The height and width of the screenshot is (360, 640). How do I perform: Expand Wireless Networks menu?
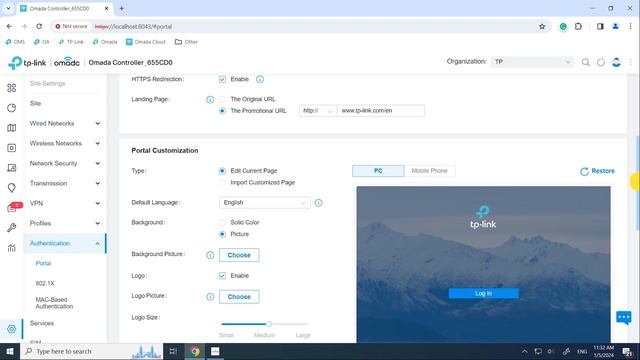tap(65, 143)
